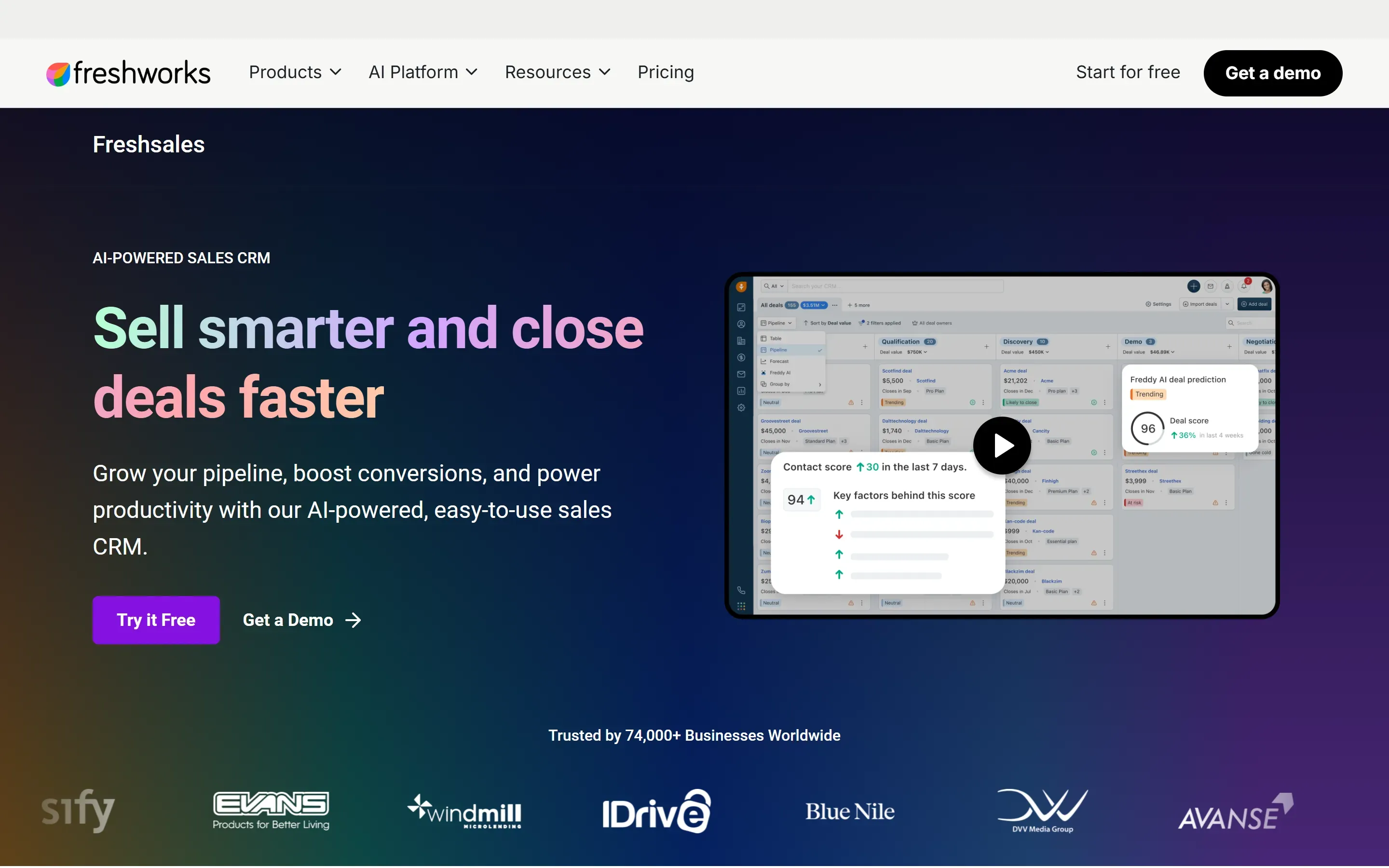Expand the Resources menu
Viewport: 1389px width, 868px height.
tap(558, 72)
